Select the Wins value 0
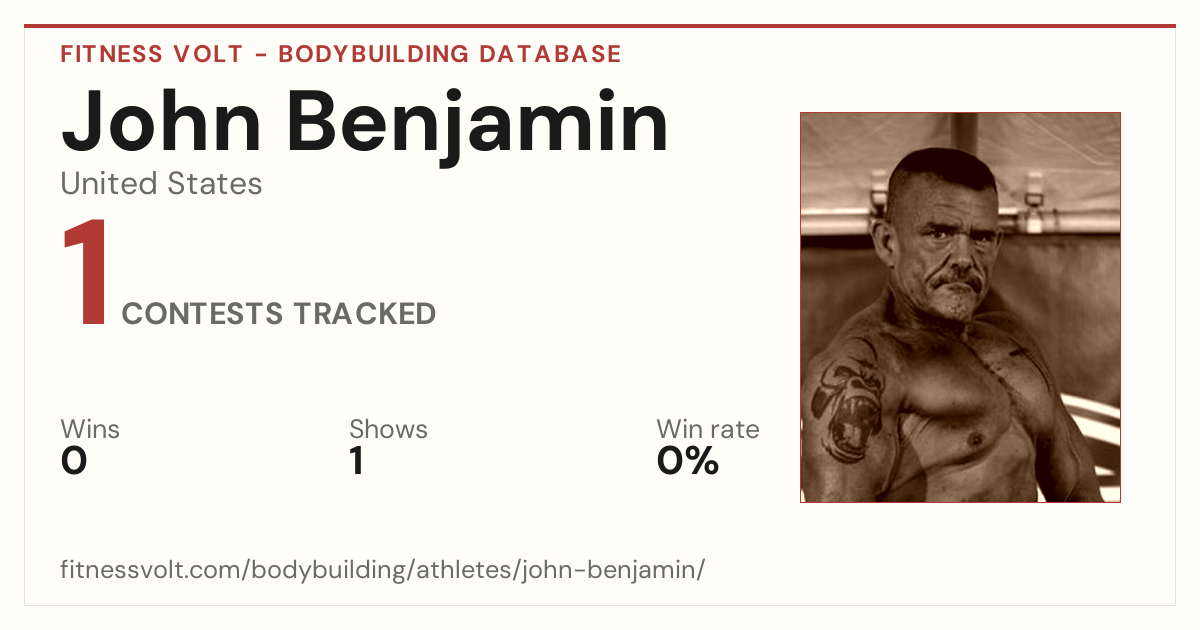Screen dimensions: 1200x630 tap(74, 461)
